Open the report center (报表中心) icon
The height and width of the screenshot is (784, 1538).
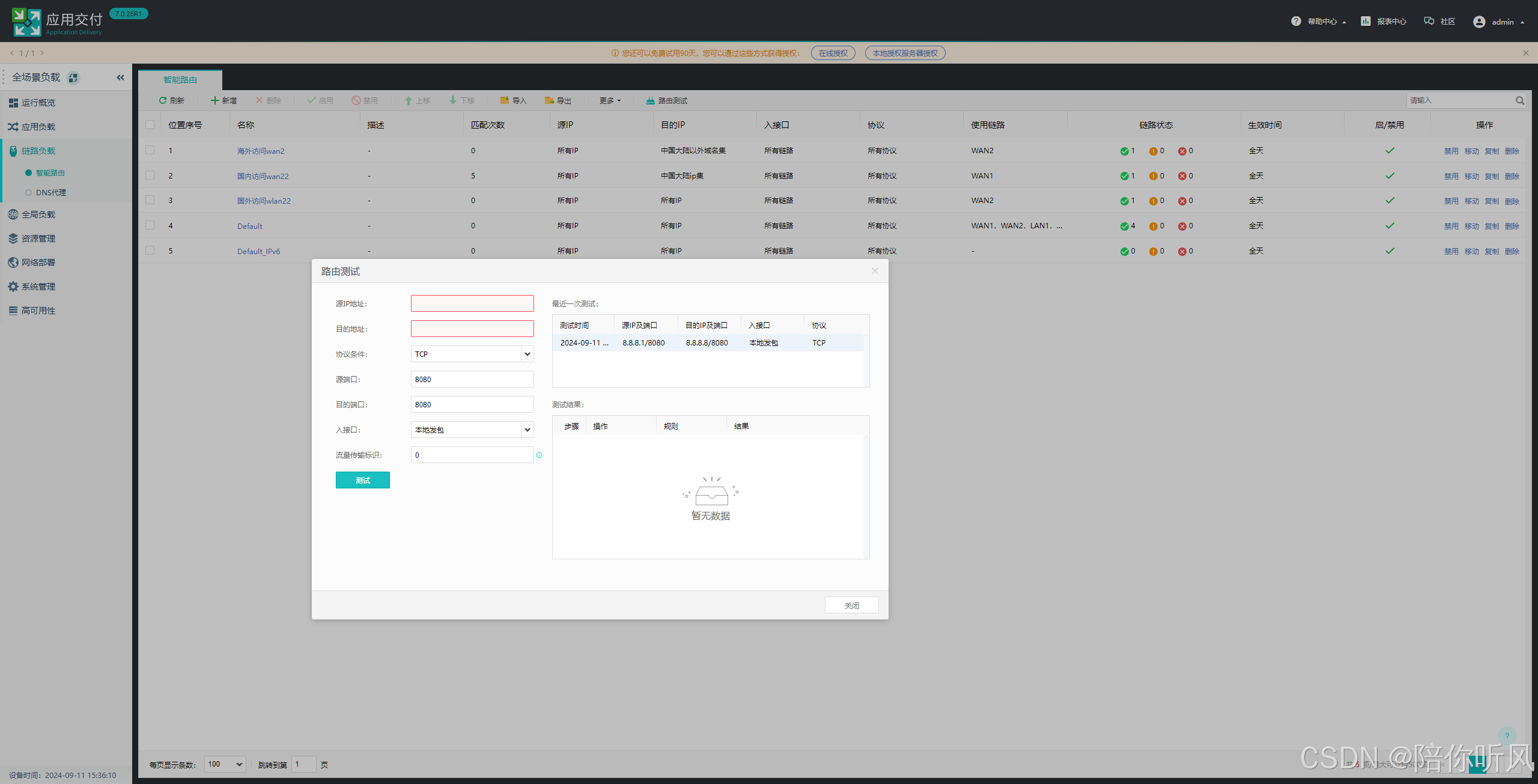tap(1366, 21)
